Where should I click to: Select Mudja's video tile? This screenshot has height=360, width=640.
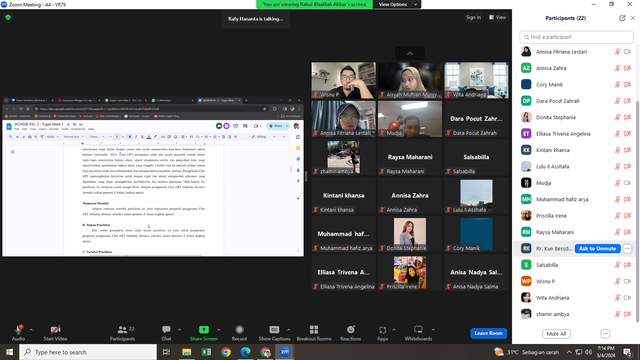[410, 118]
